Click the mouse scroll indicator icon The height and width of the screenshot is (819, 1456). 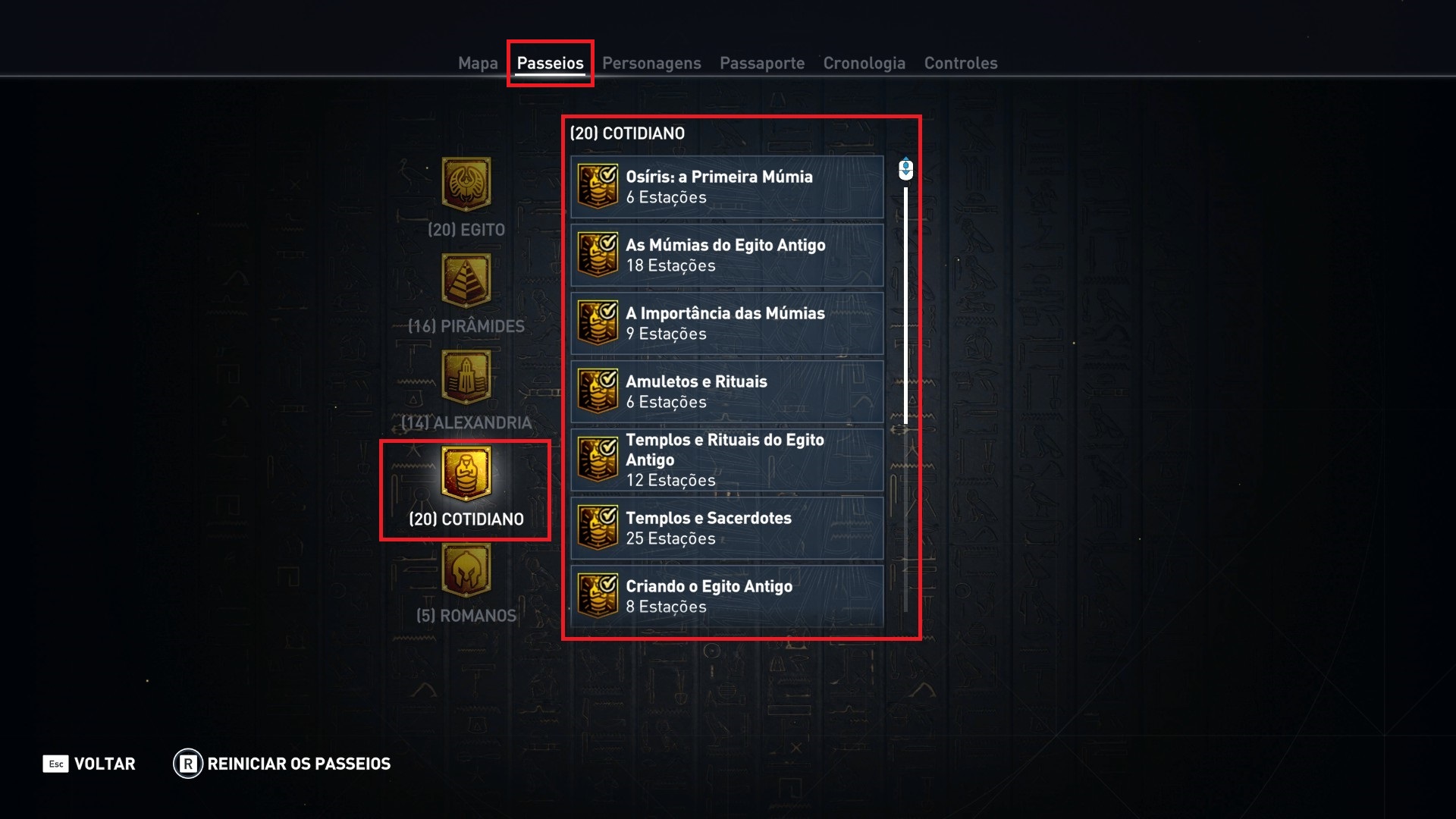click(x=905, y=168)
